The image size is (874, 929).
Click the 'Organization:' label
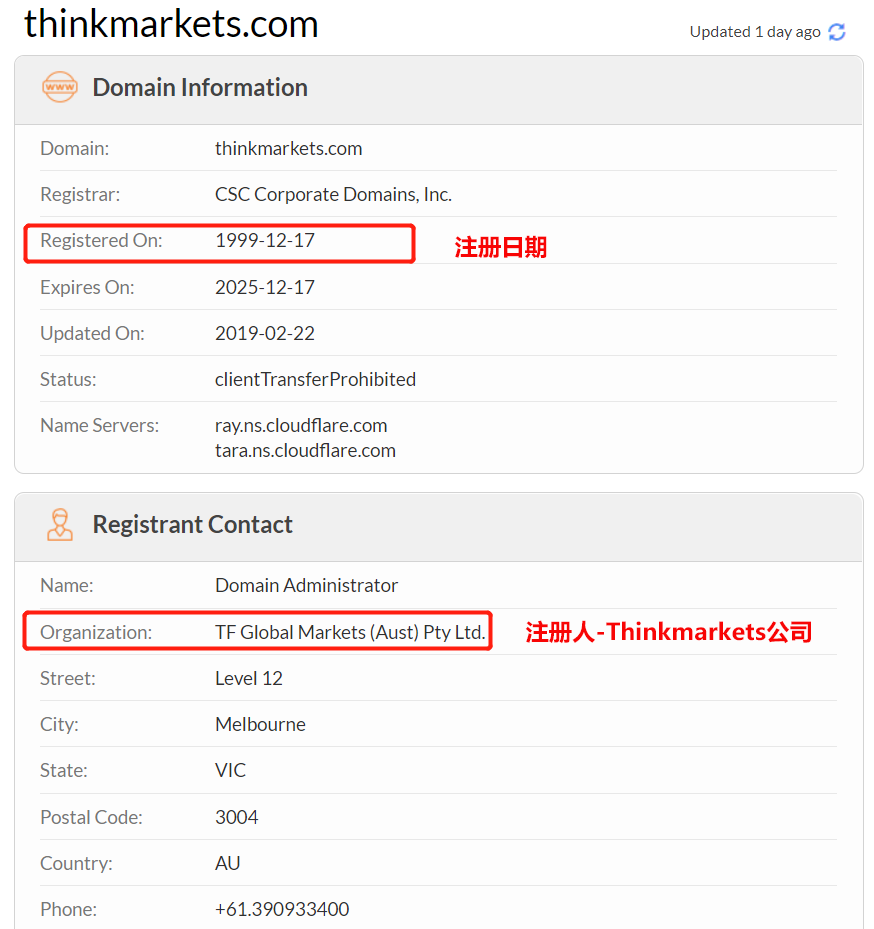point(96,632)
